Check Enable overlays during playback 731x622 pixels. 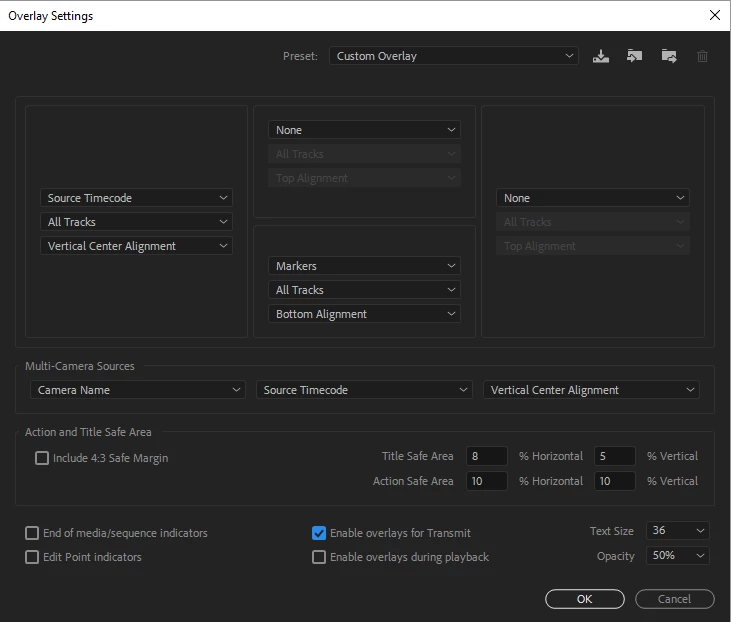click(x=319, y=557)
